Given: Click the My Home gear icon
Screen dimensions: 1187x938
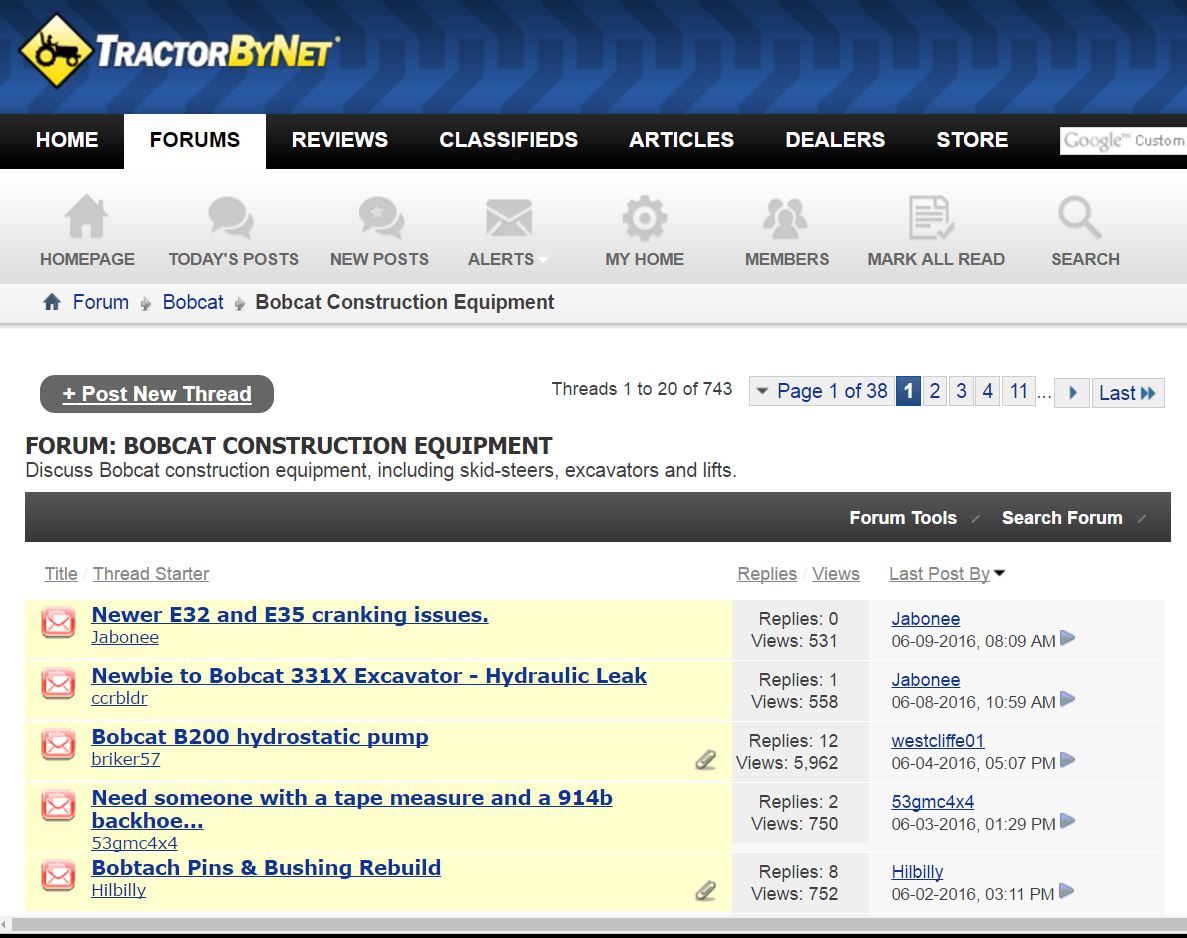Looking at the screenshot, I should (x=644, y=217).
